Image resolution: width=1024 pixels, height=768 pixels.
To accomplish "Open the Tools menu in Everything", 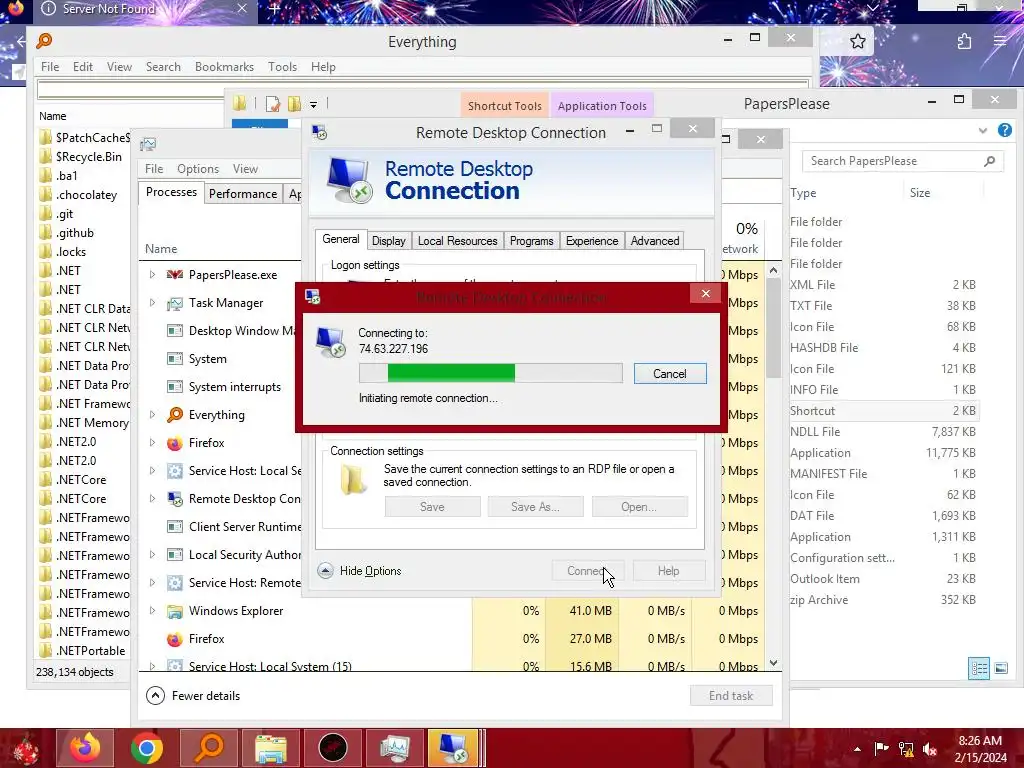I will coord(282,67).
